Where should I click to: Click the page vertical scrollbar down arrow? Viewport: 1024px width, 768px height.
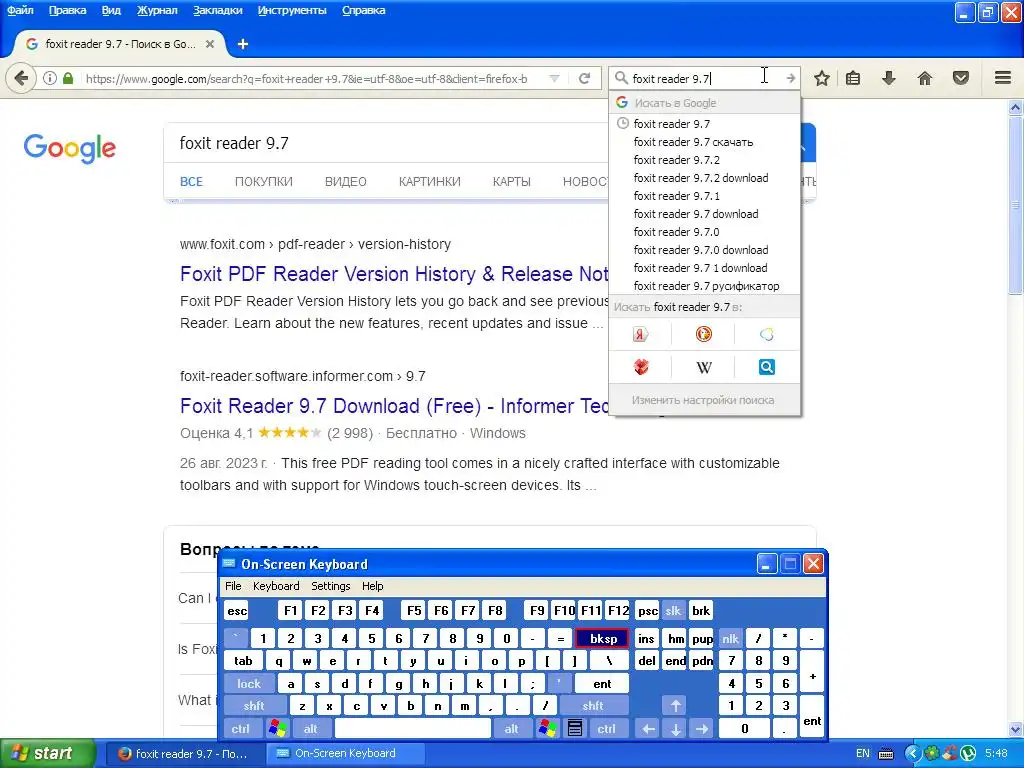[1016, 729]
